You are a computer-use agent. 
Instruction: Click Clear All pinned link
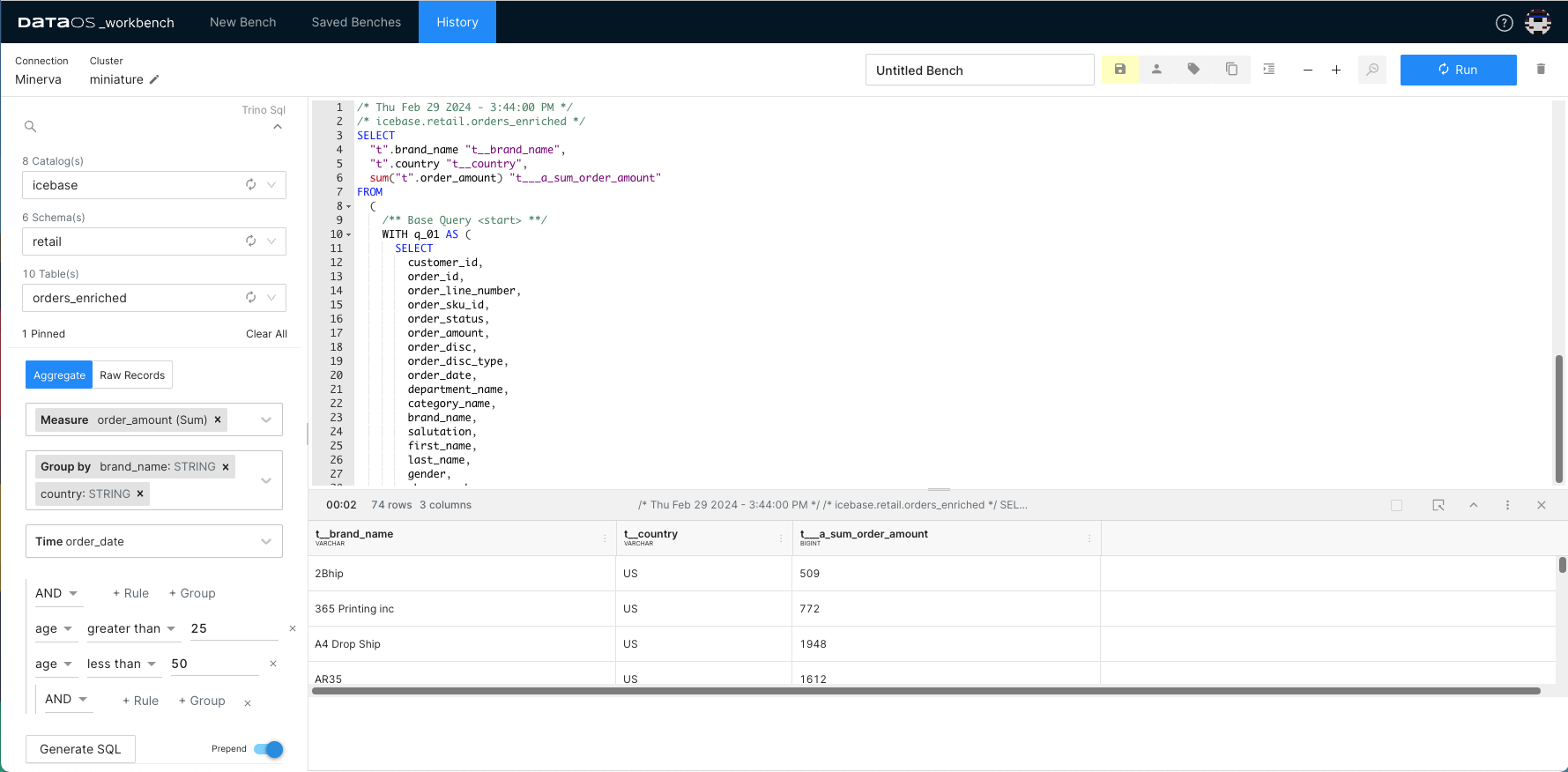point(266,334)
